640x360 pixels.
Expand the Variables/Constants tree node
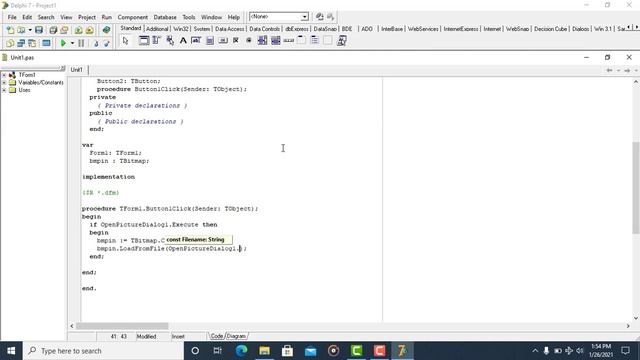click(4, 82)
